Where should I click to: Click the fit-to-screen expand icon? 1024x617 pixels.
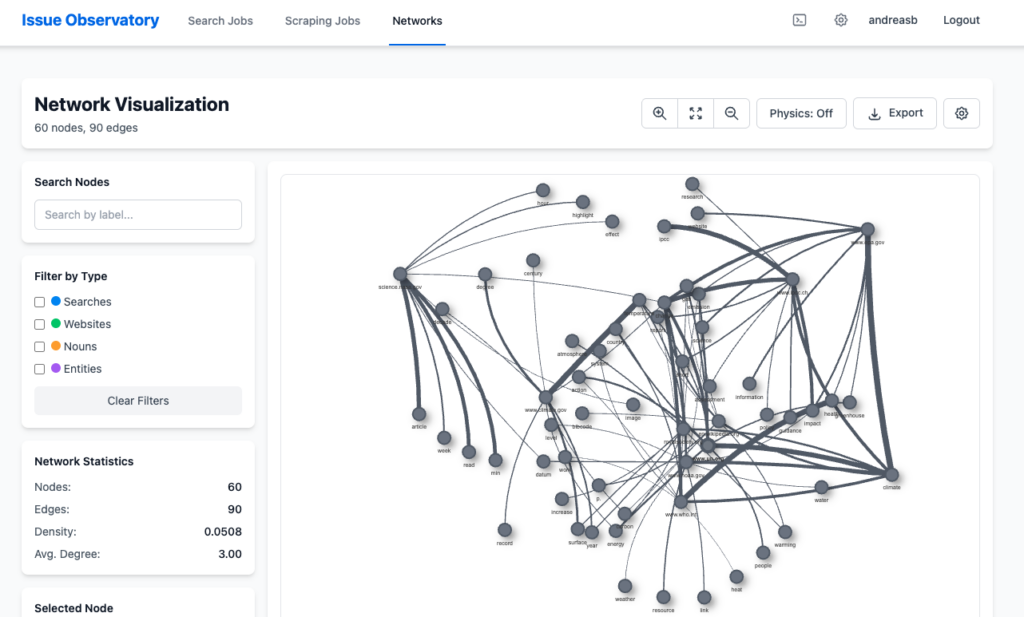click(695, 114)
